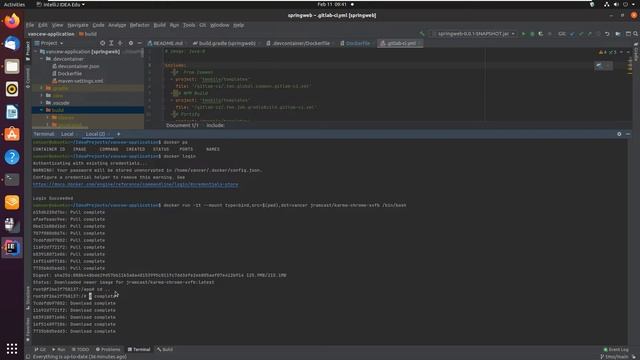Screen dimensions: 640x360
Task: Expand the .vscode folder
Action: (42, 103)
